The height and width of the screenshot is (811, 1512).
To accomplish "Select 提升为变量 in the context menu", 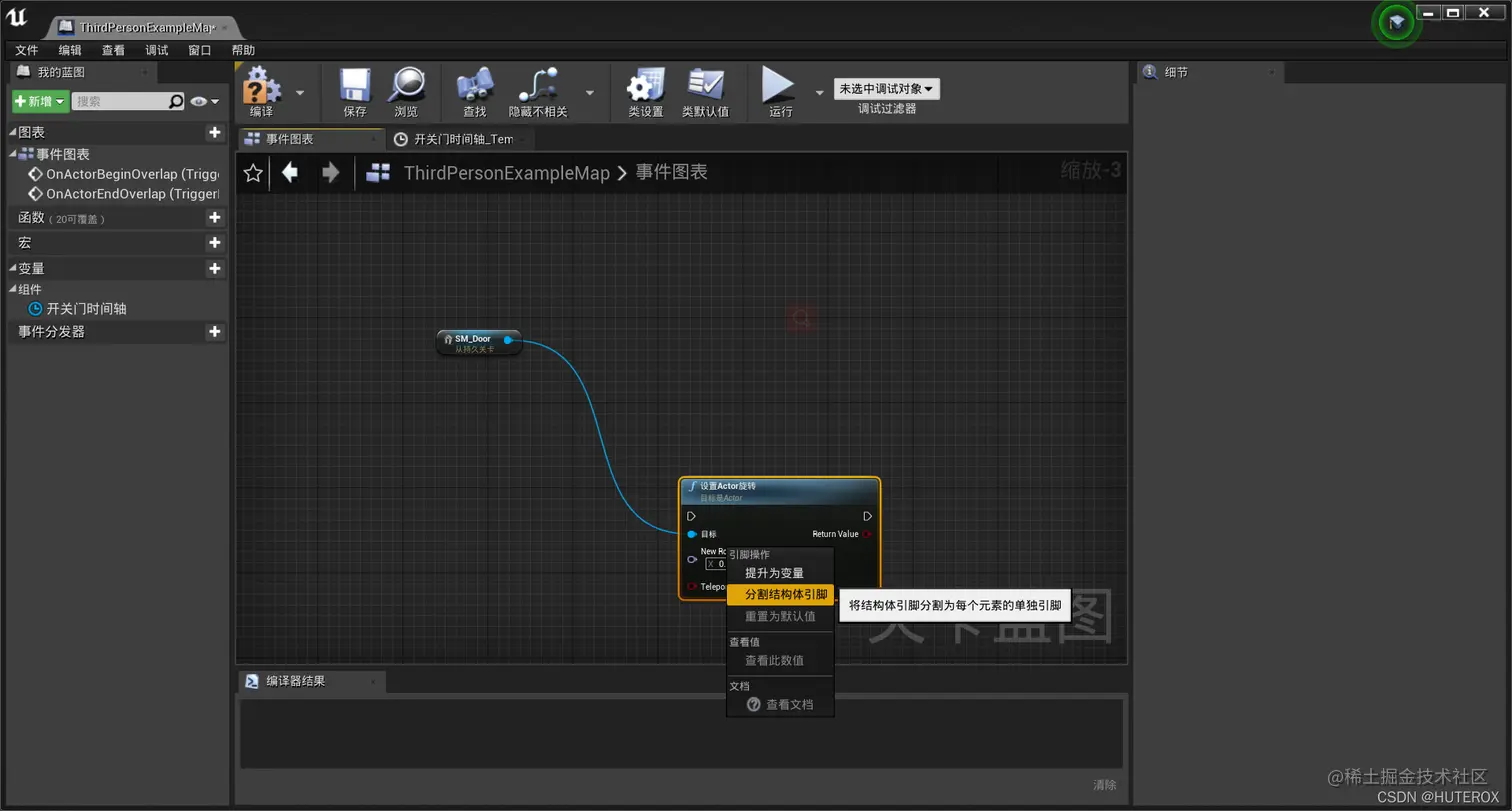I will (x=780, y=573).
